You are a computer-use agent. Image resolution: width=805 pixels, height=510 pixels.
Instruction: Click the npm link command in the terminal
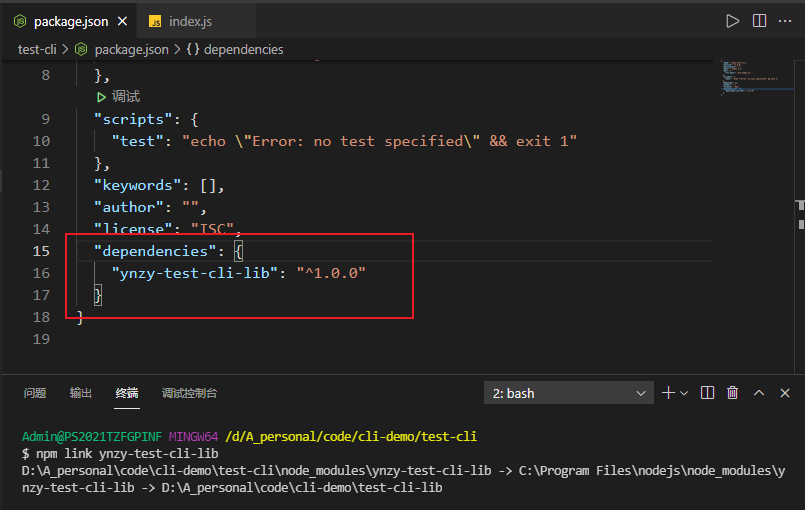(127, 454)
